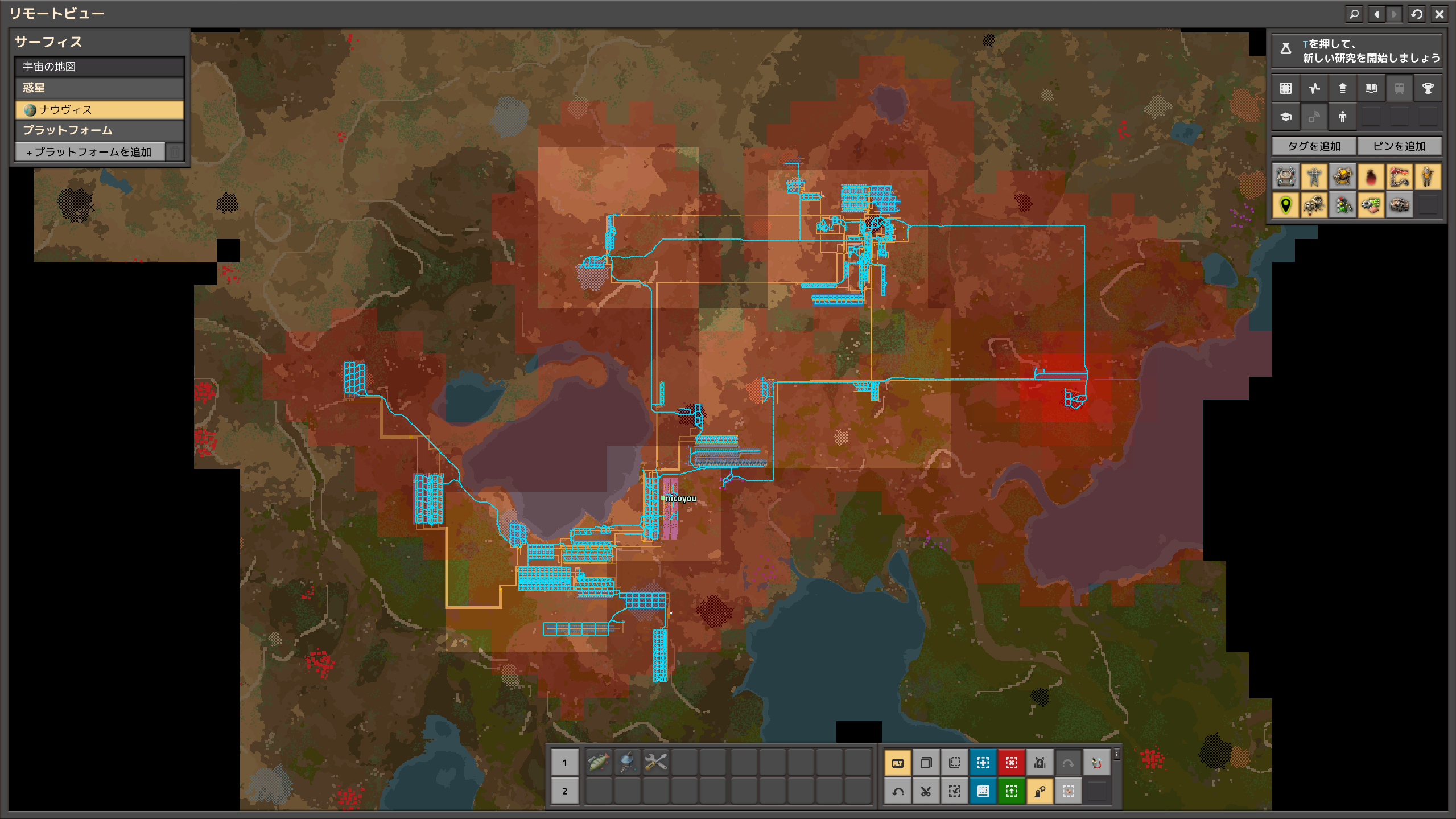
Task: Click the remote item shortcut with red wire icon
Action: pyautogui.click(x=1097, y=763)
